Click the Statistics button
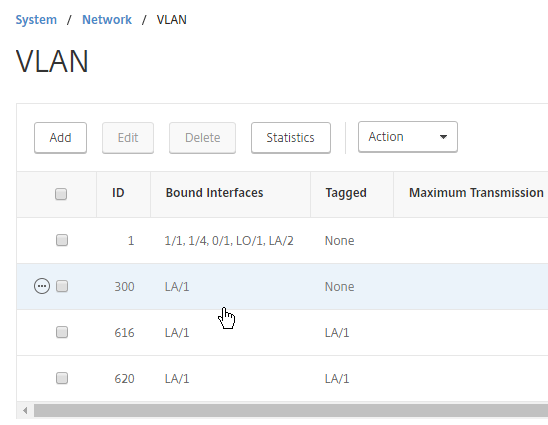Viewport: 548px width, 425px height. coord(291,138)
